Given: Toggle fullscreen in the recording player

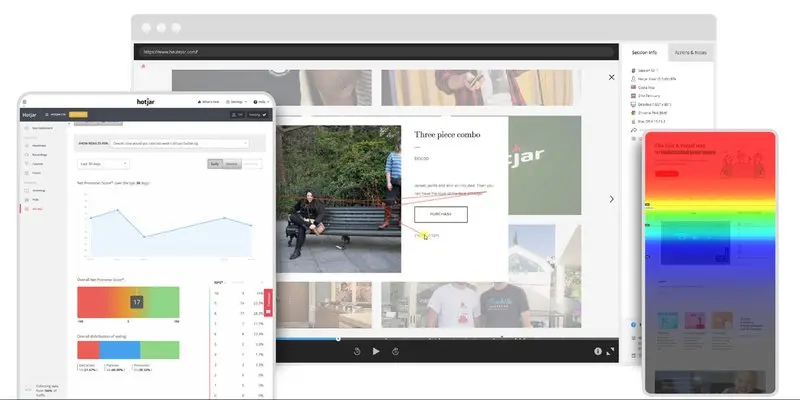Looking at the screenshot, I should pyautogui.click(x=610, y=351).
